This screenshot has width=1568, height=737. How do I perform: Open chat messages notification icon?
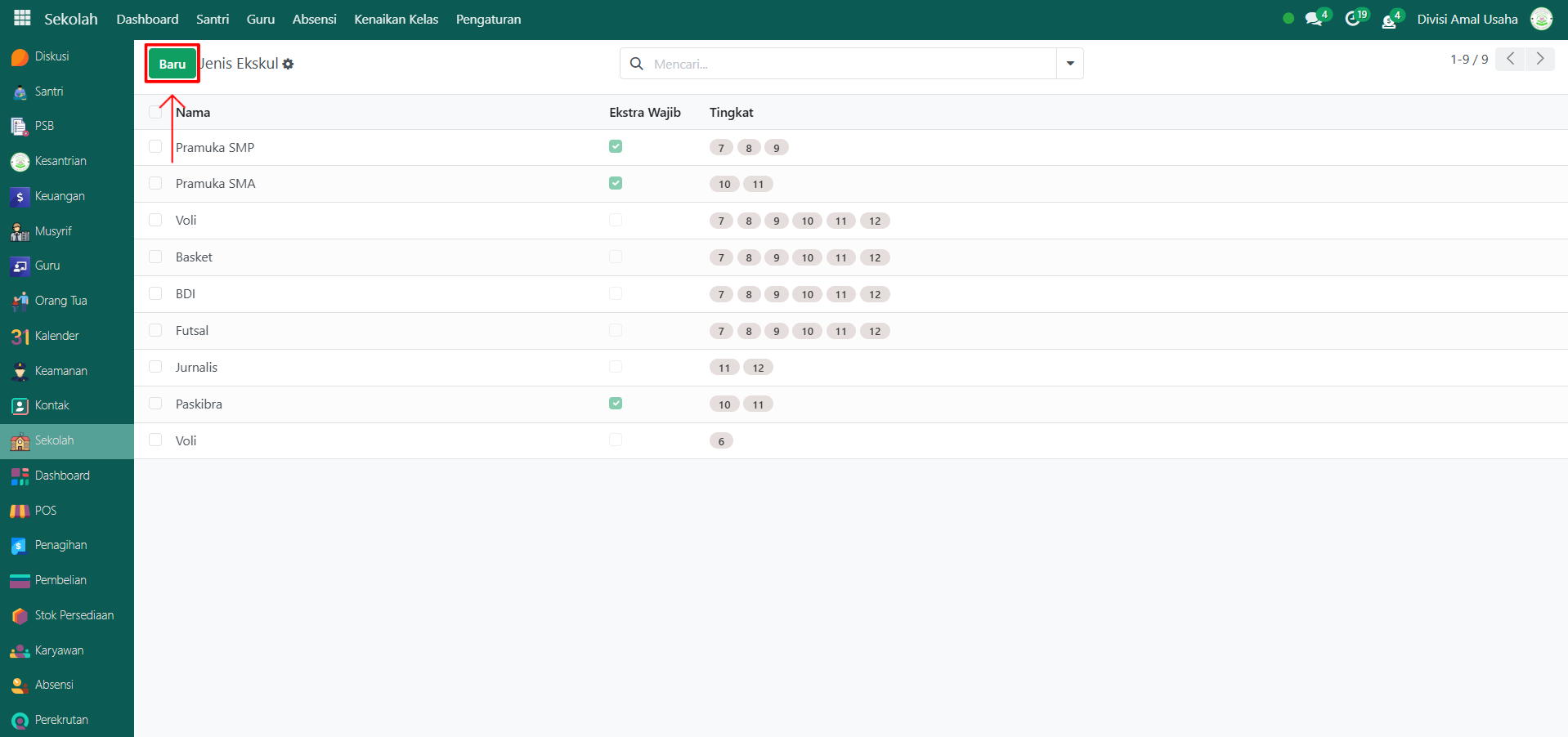click(1314, 20)
